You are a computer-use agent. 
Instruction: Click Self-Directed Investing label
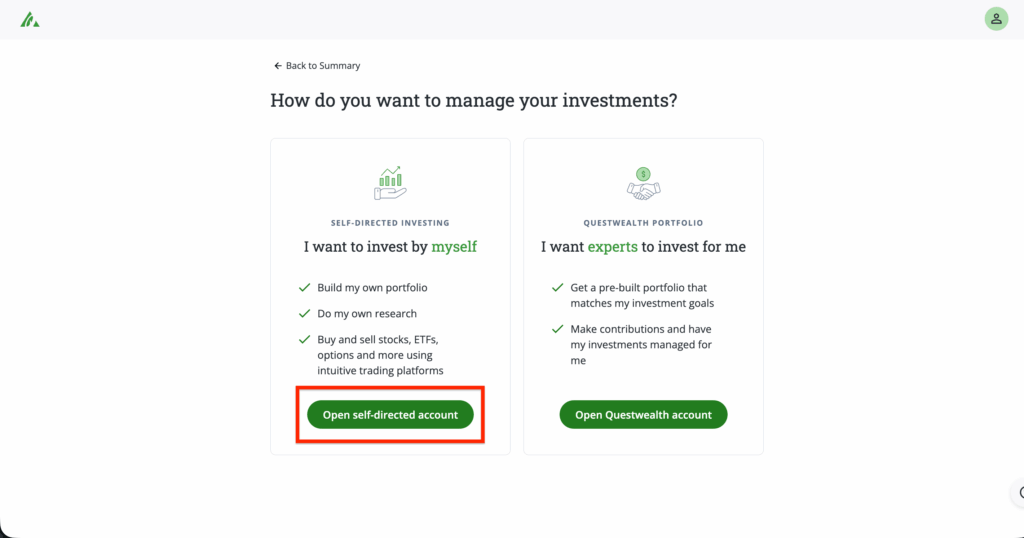(390, 223)
